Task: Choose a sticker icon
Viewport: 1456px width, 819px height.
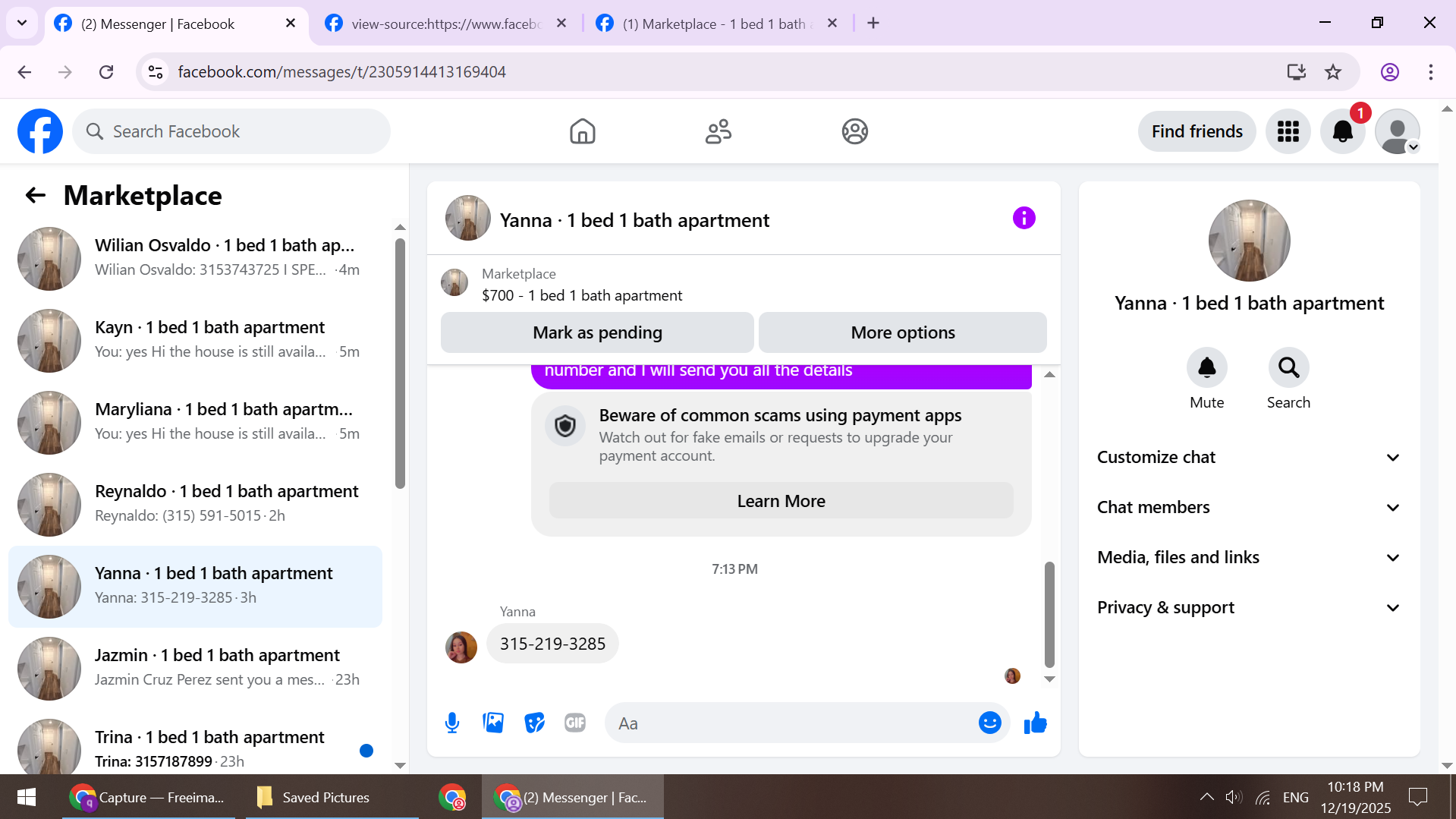Action: 534,723
